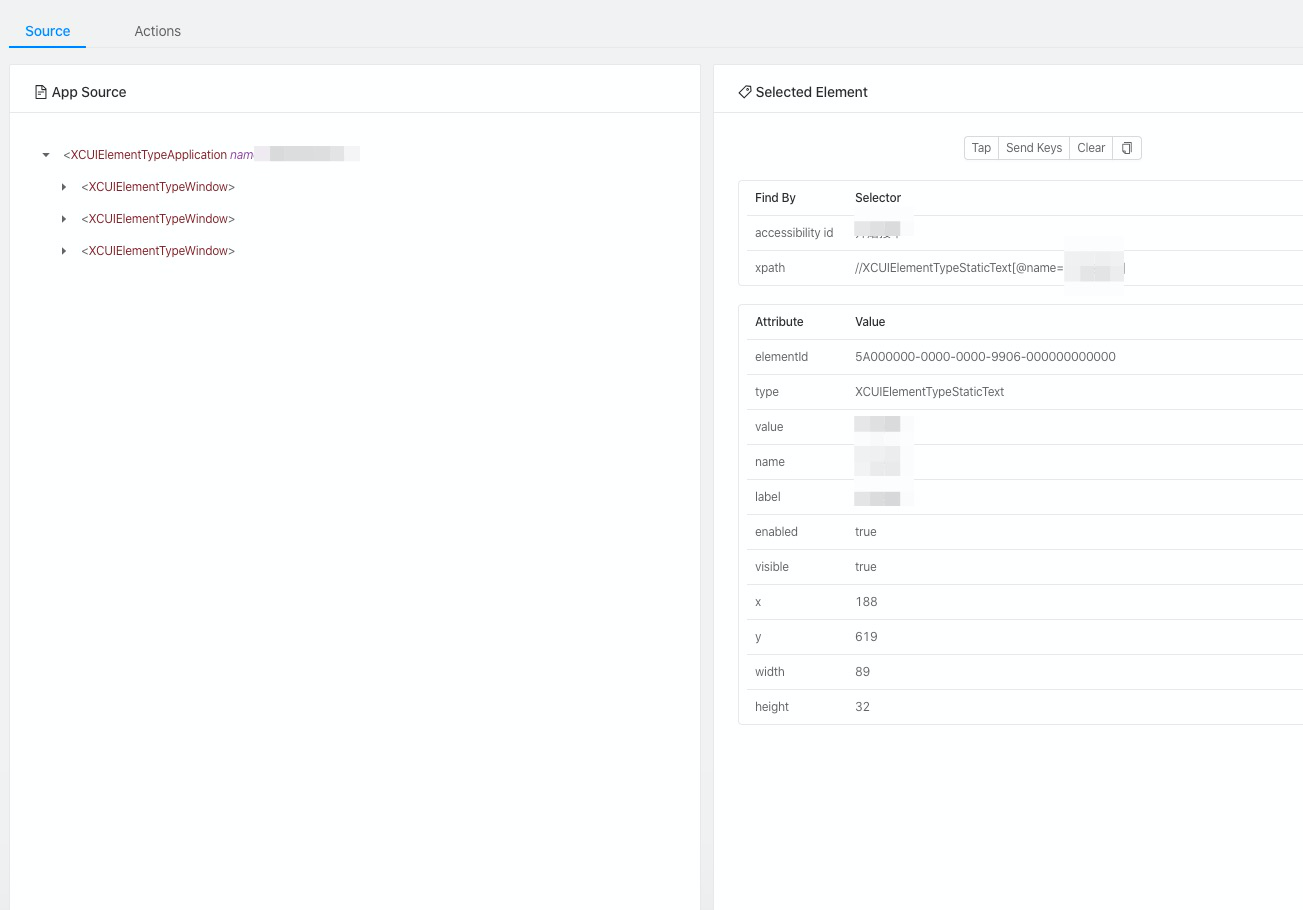This screenshot has width=1303, height=910.
Task: Copy attributes with the clipboard icon
Action: coord(1127,148)
